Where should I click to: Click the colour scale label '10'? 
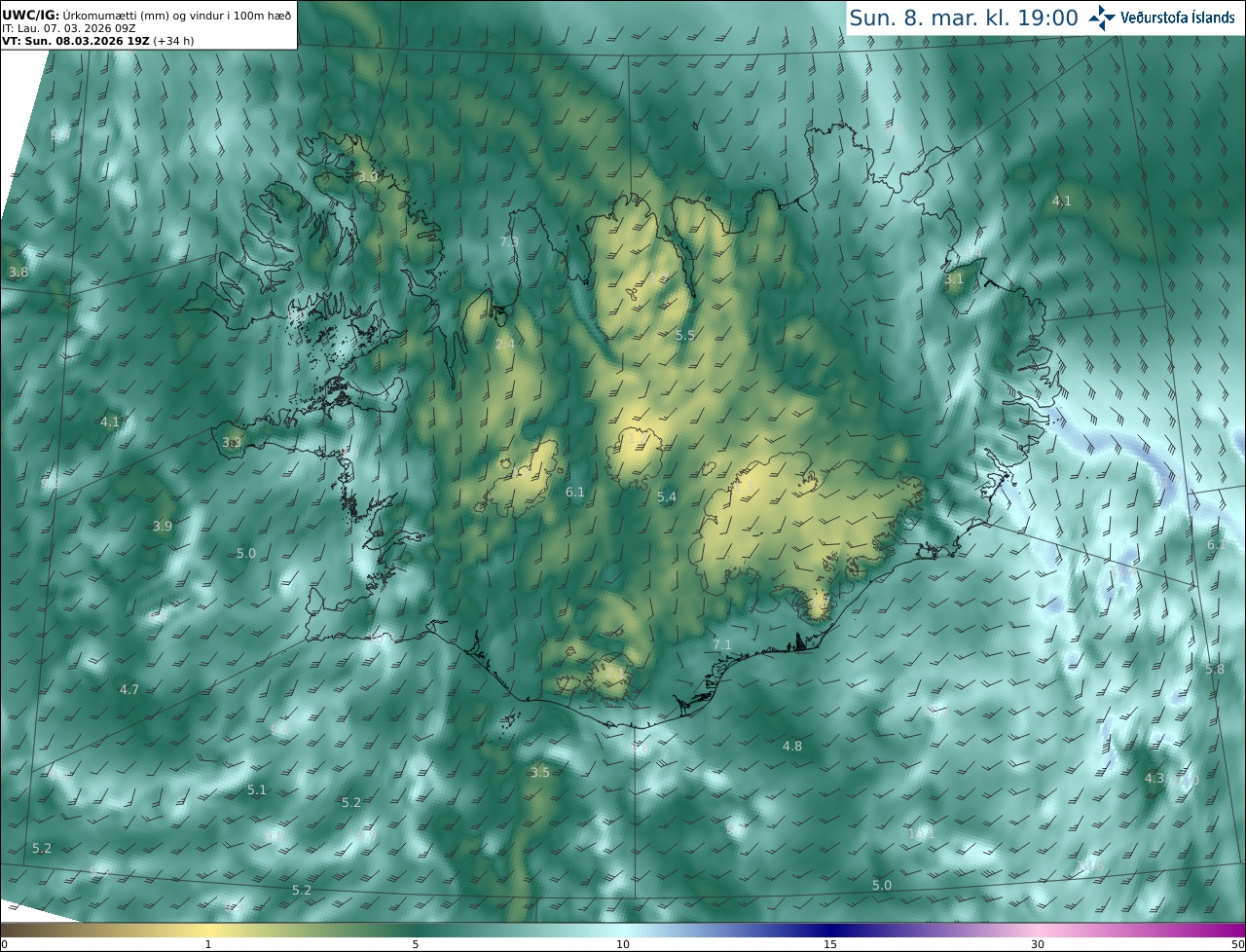pos(623,944)
